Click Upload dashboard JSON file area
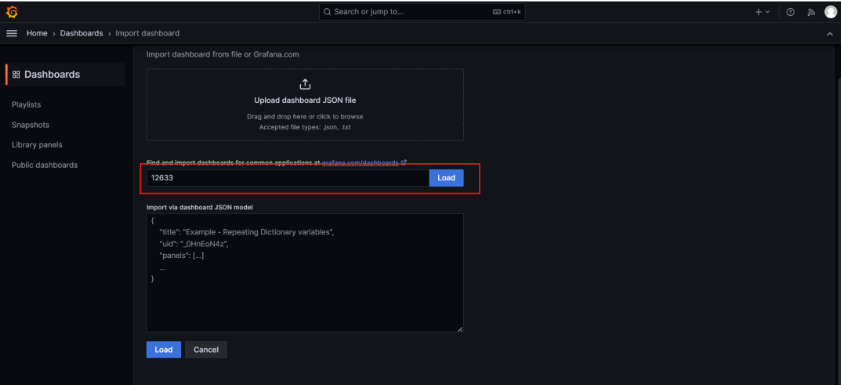 point(305,105)
